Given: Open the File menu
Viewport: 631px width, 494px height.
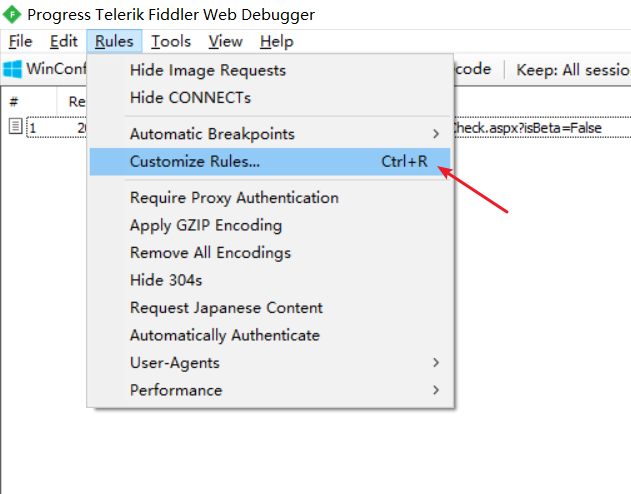Looking at the screenshot, I should coord(20,41).
